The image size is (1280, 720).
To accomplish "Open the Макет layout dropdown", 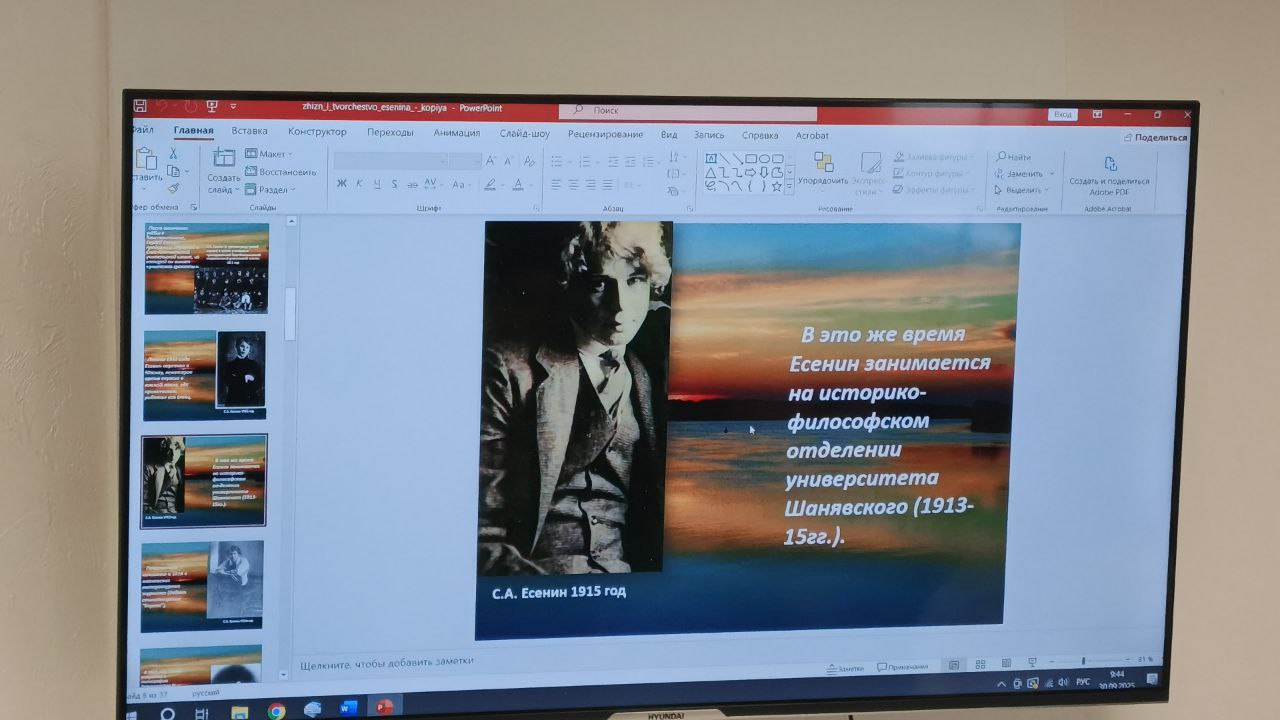I will 270,154.
